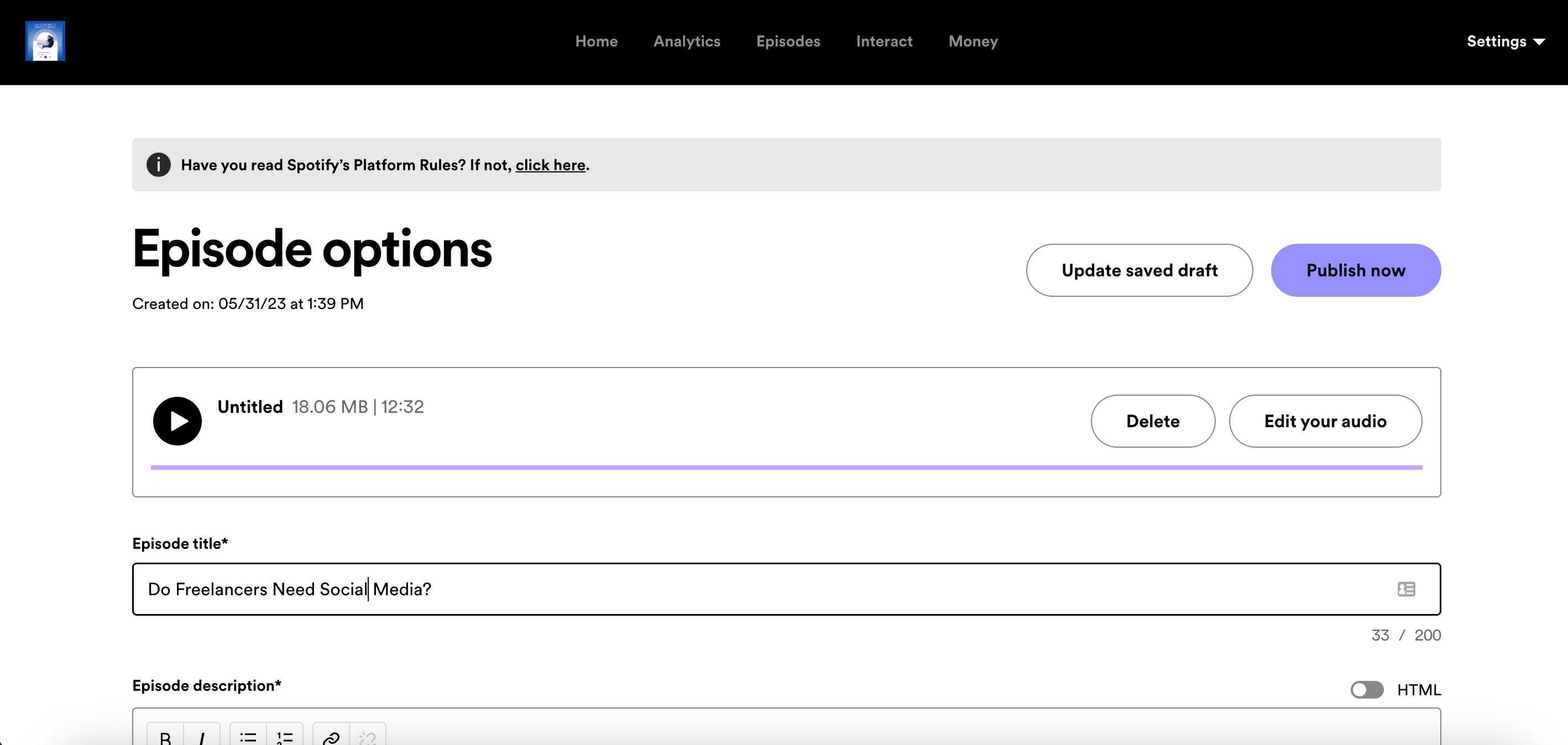Viewport: 1568px width, 745px height.
Task: Click the podcast cover art logo
Action: click(x=45, y=41)
